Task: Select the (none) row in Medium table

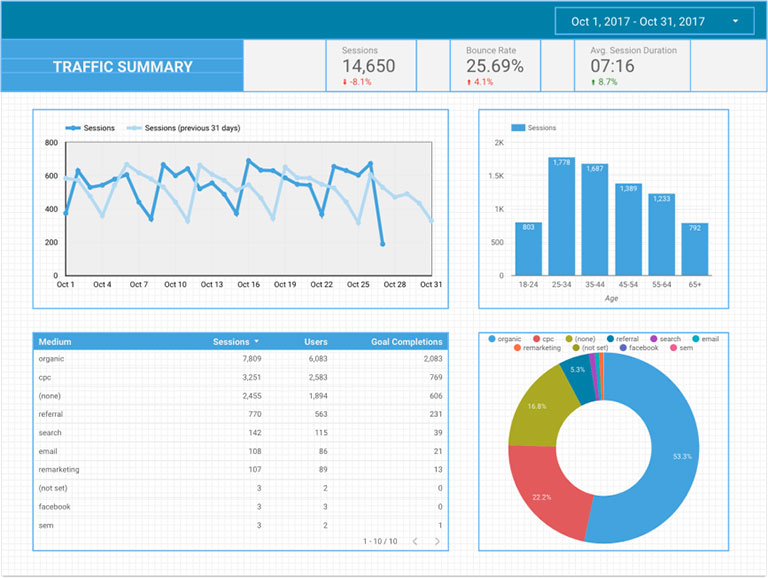Action: [x=240, y=396]
